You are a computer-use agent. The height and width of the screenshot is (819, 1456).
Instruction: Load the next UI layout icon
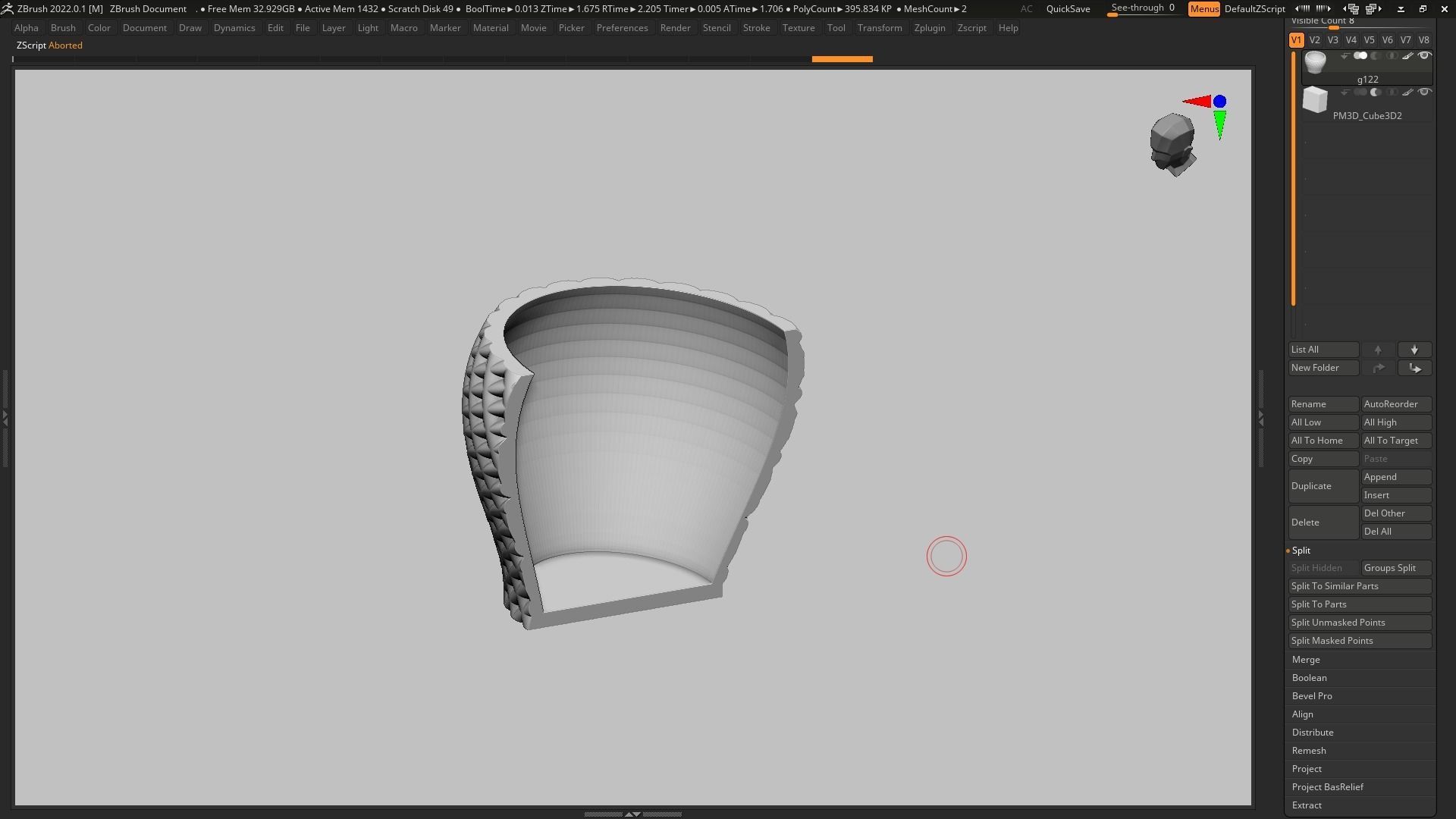coord(1373,9)
